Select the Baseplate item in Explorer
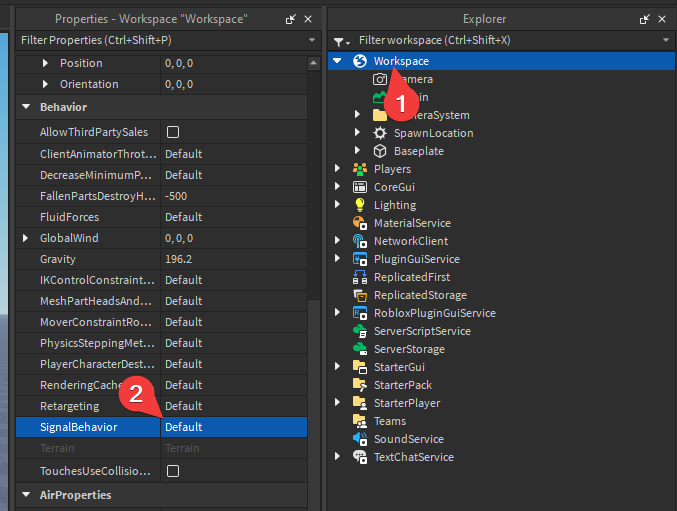 click(x=418, y=151)
